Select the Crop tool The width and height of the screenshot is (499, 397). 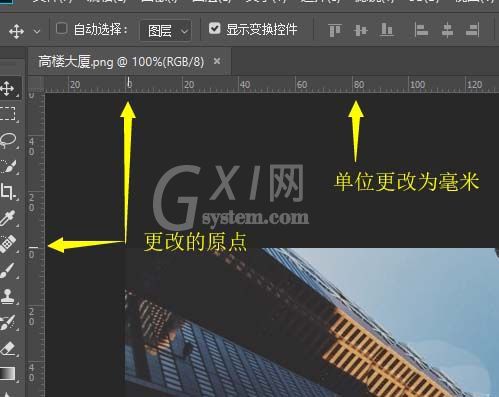(7, 192)
